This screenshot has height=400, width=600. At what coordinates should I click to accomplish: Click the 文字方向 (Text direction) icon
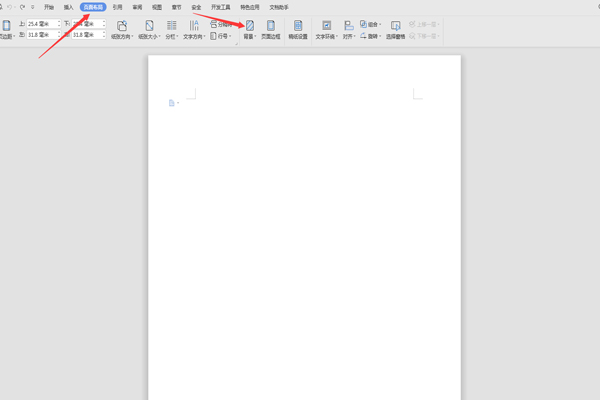click(194, 27)
